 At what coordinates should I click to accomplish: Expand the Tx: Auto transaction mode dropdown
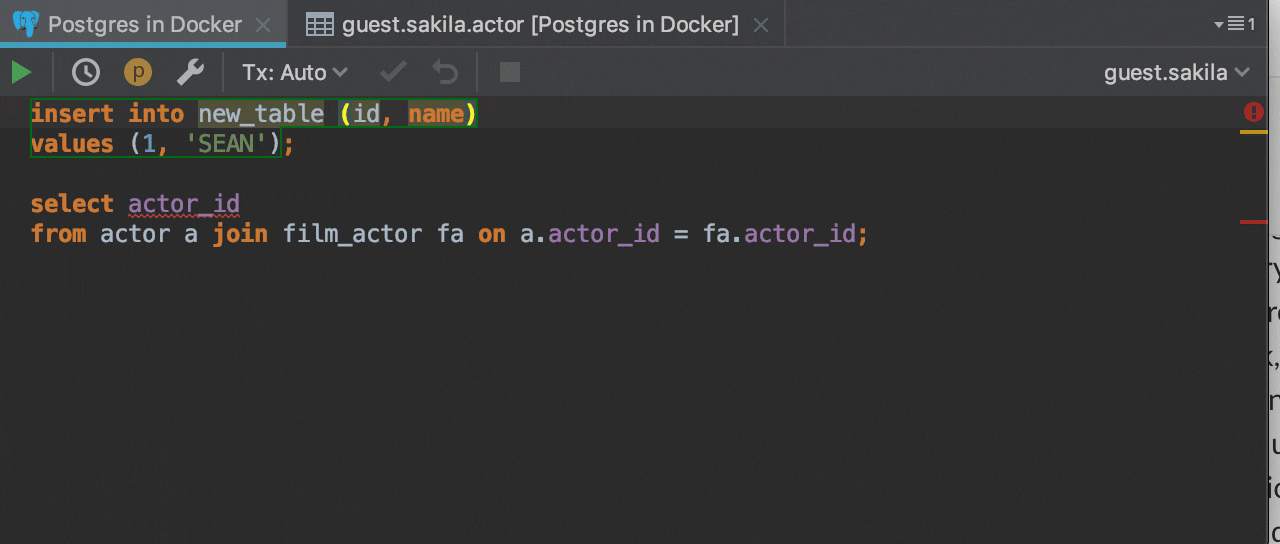[x=295, y=72]
